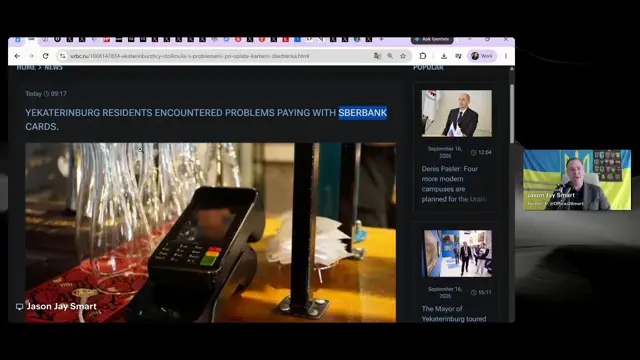Open the Denis Pasler thumbnail image
640x360 pixels.
(x=457, y=113)
